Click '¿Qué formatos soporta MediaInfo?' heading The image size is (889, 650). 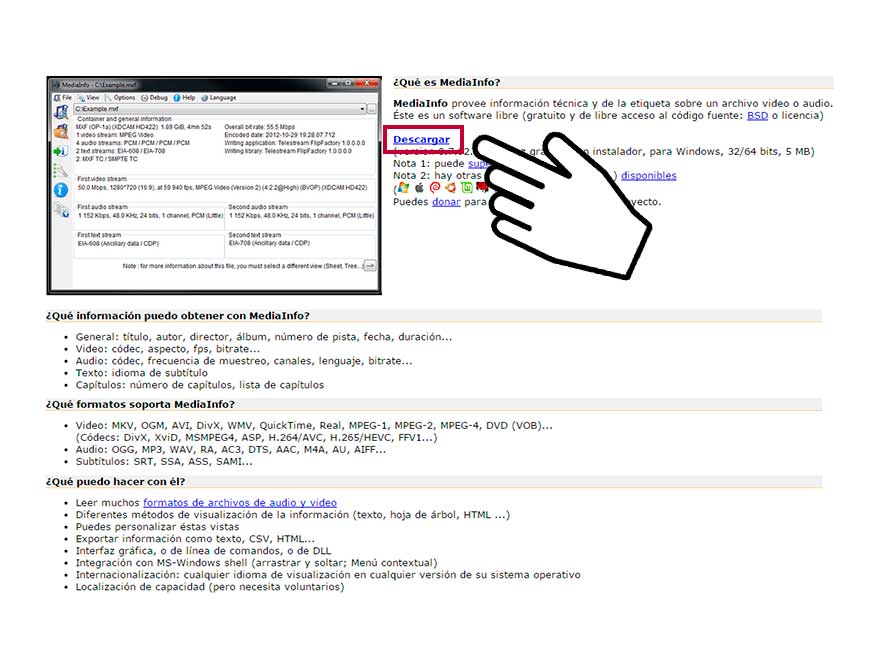tap(140, 404)
